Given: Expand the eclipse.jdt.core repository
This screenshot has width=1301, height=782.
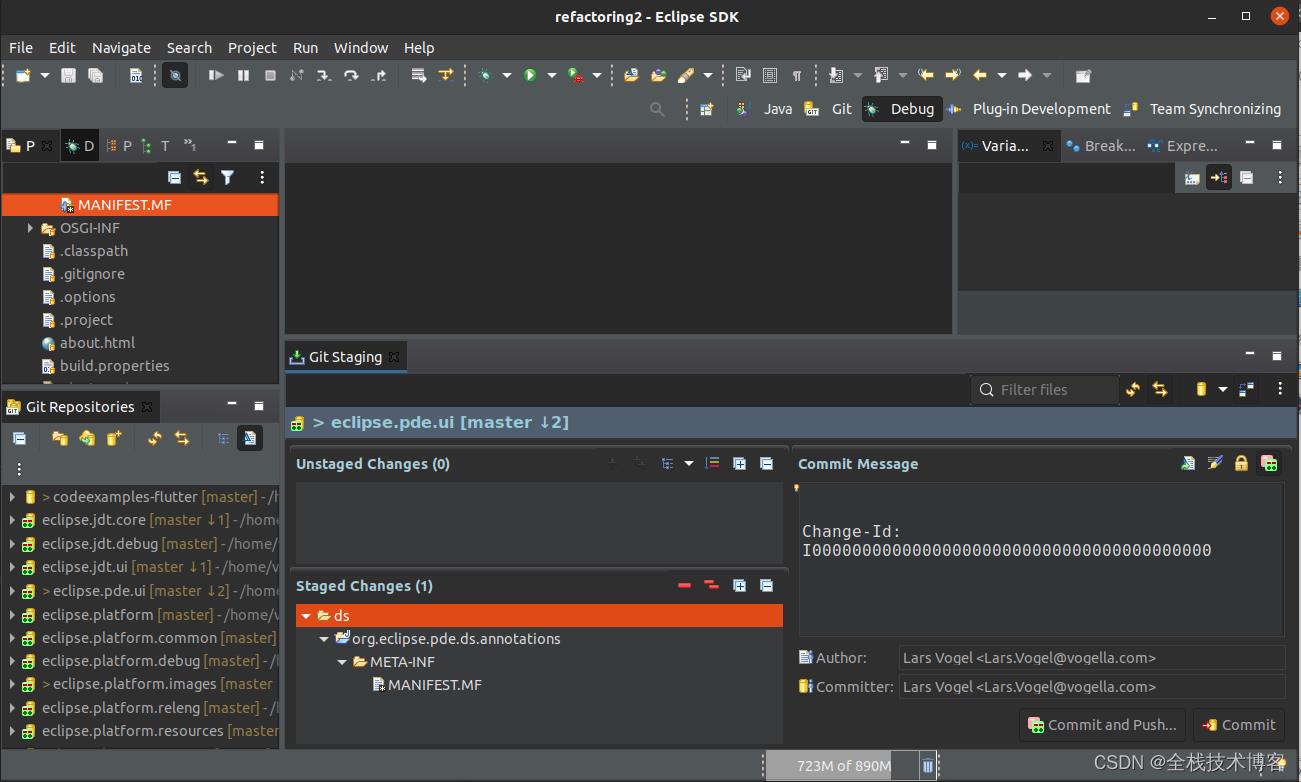Looking at the screenshot, I should (x=12, y=520).
